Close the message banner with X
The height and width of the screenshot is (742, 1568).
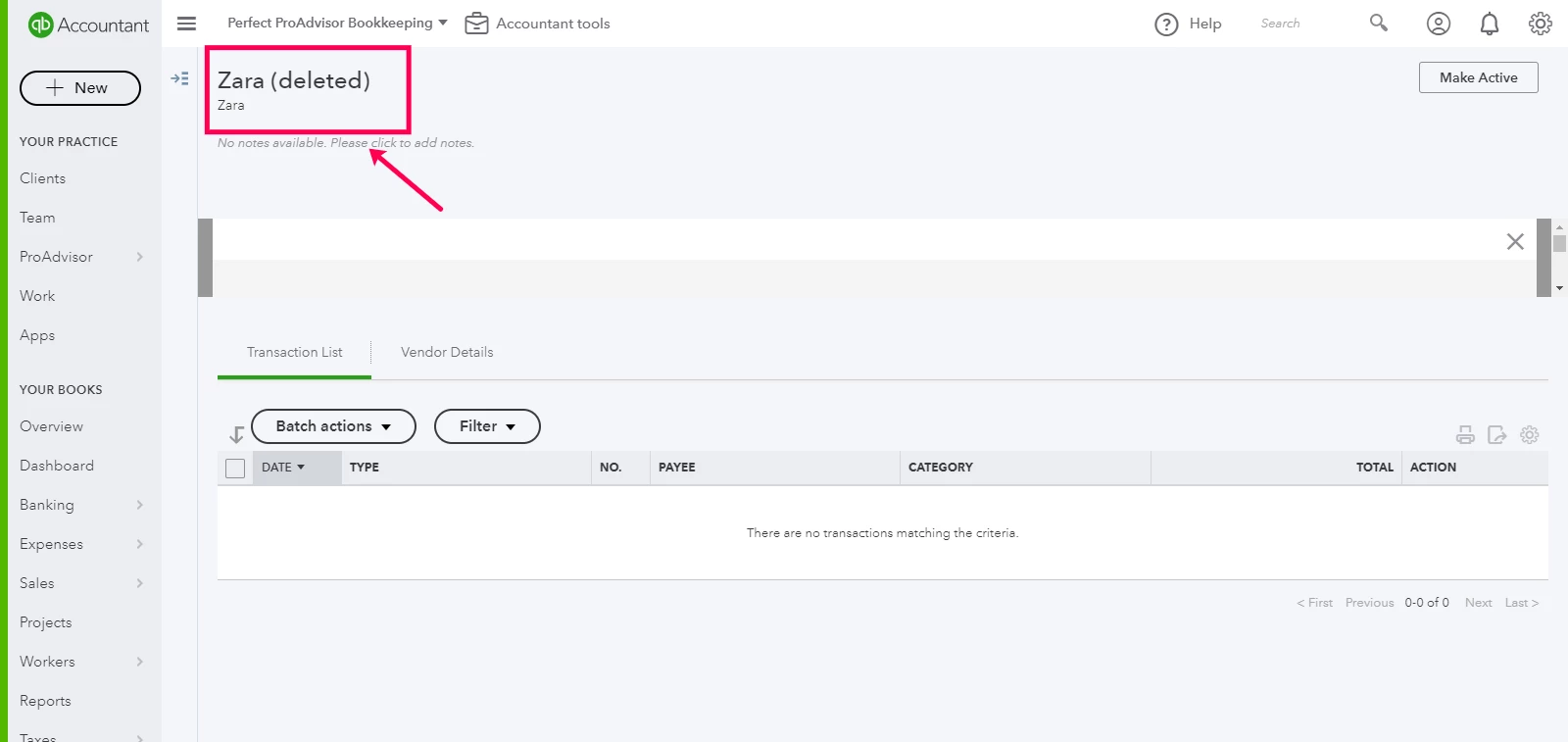point(1515,241)
